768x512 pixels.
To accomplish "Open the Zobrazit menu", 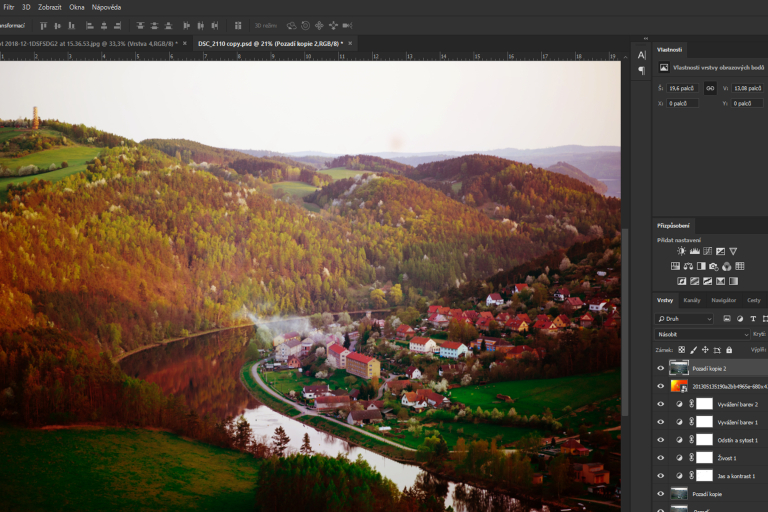I will coord(50,7).
